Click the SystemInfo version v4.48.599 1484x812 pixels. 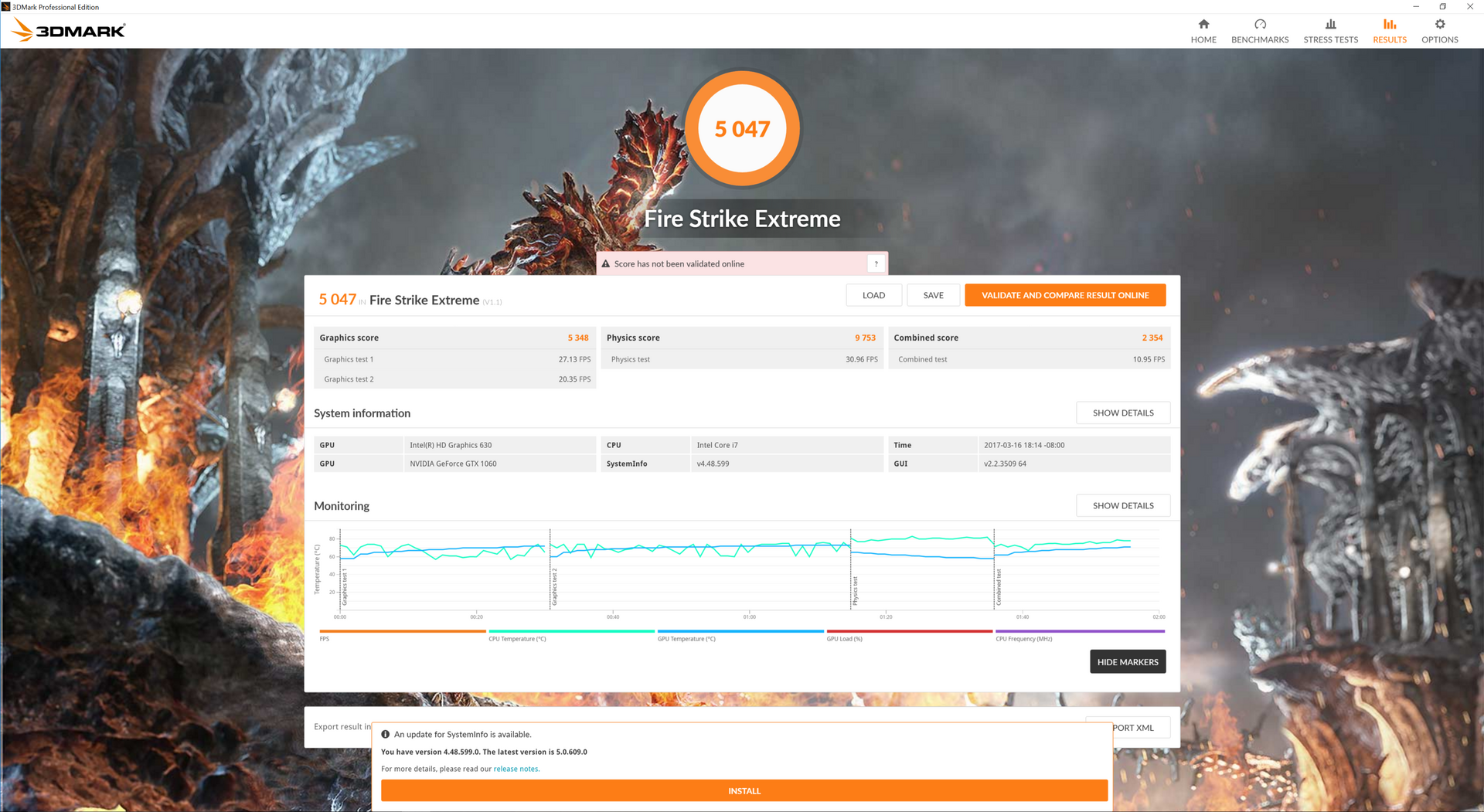[713, 464]
